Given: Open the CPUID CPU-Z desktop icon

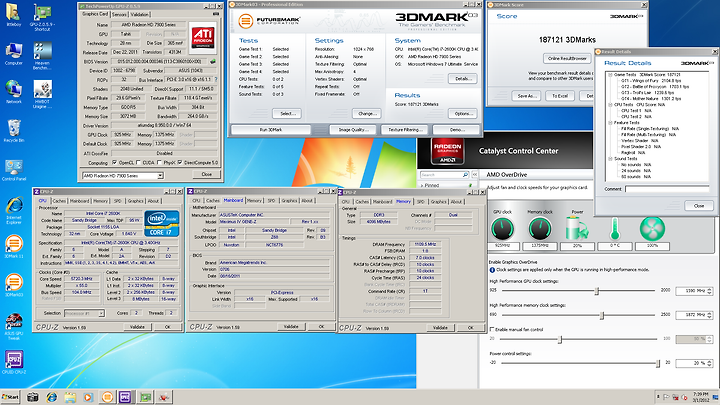Looking at the screenshot, I should [x=14, y=362].
